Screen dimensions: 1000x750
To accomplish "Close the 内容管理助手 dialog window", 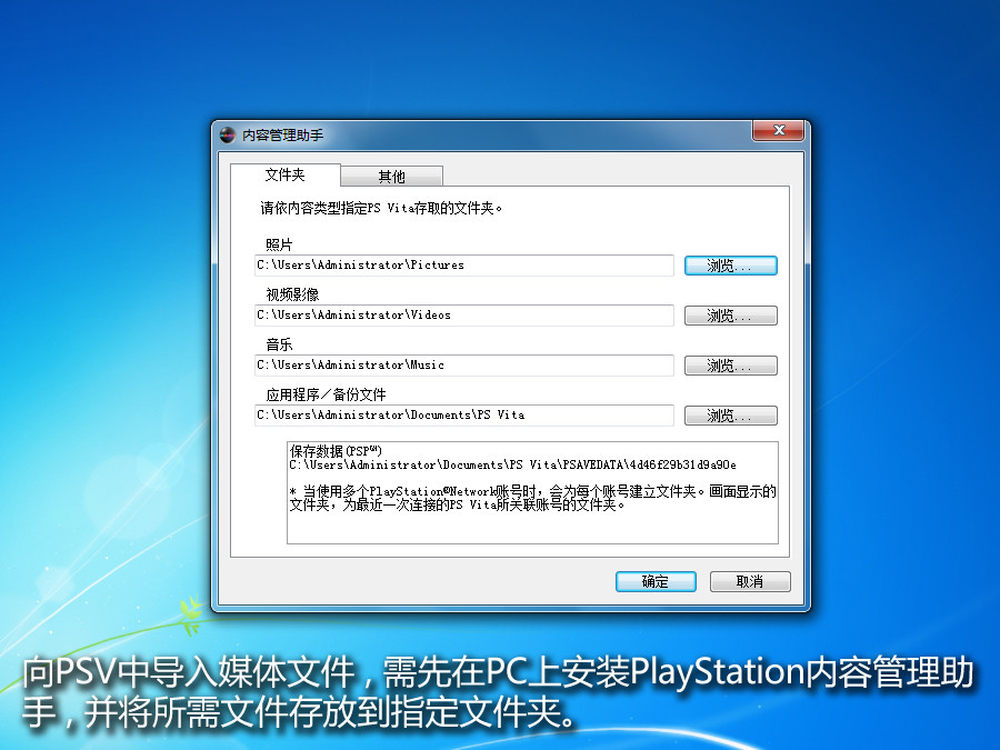I will [x=778, y=131].
